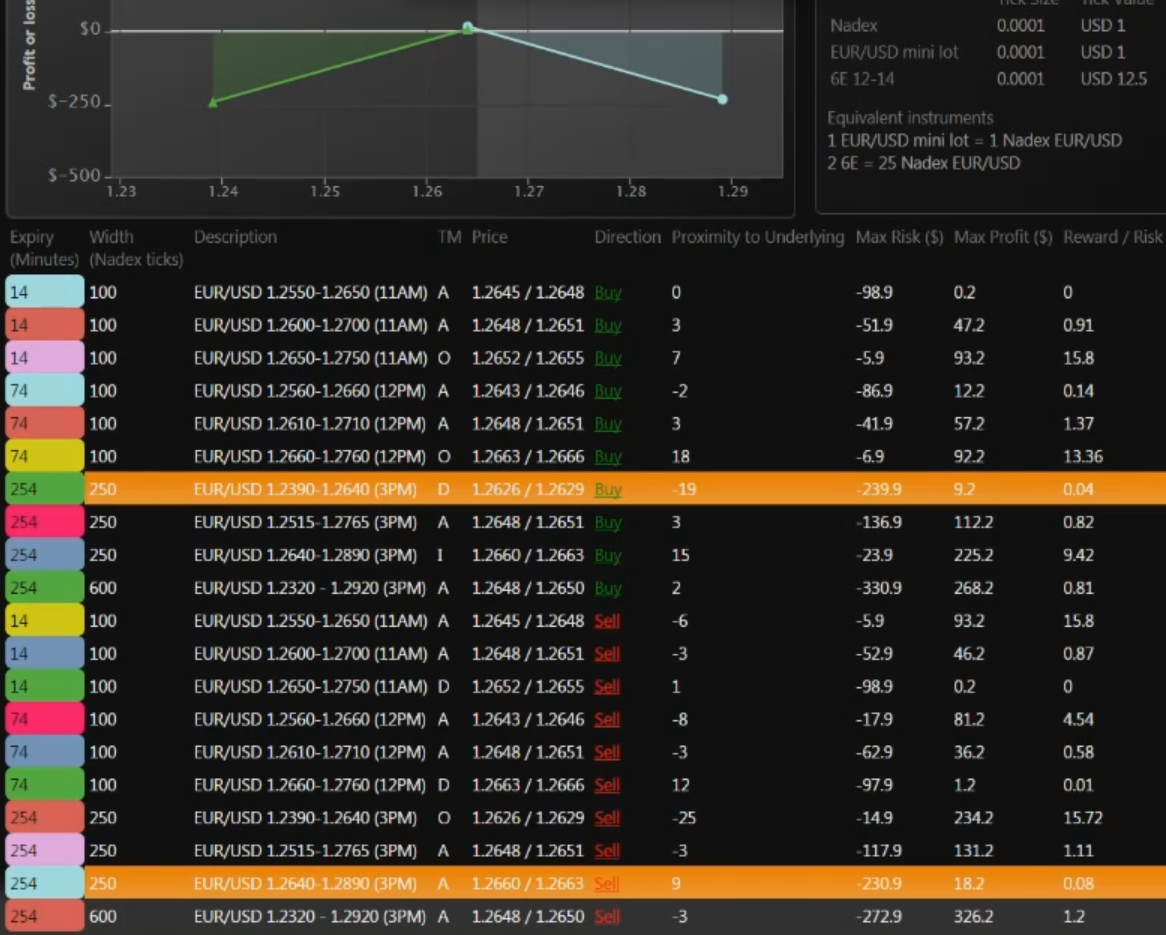Click the Max Risk ($) column header
This screenshot has width=1166, height=935.
pyautogui.click(x=899, y=237)
